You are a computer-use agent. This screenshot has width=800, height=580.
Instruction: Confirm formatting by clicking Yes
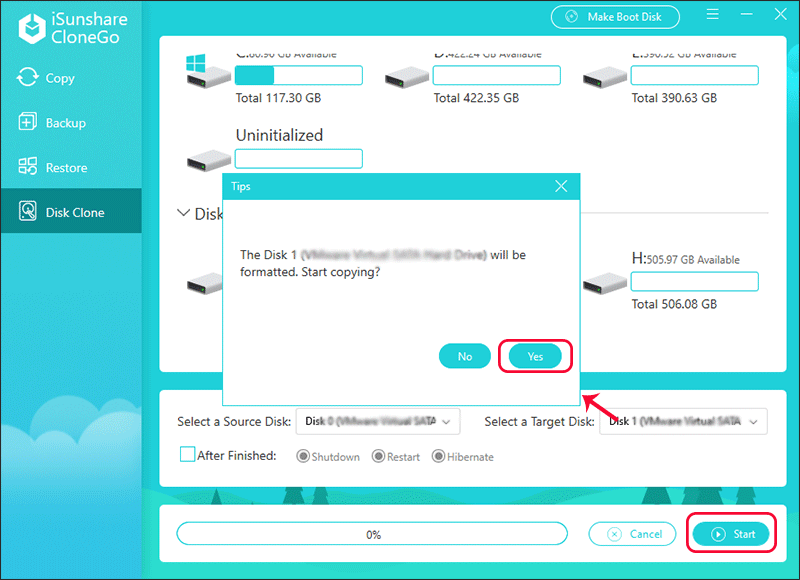536,356
